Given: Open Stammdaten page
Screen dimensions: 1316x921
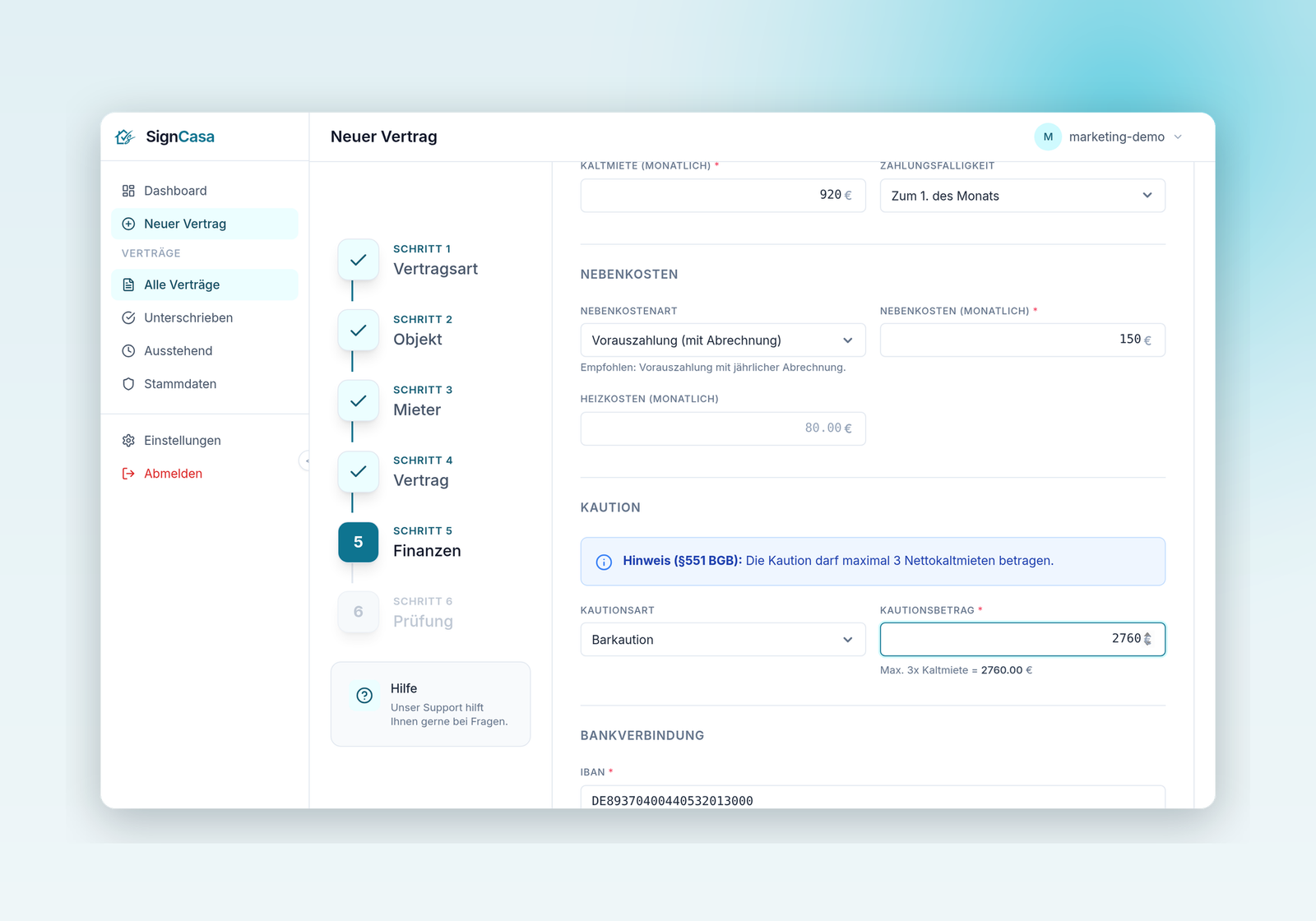Looking at the screenshot, I should point(204,384).
